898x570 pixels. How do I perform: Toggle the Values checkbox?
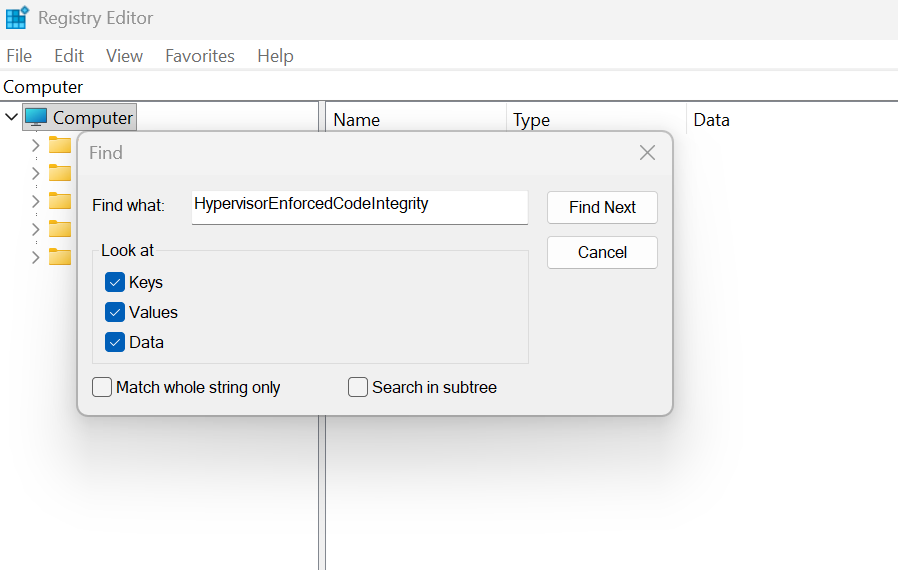click(115, 312)
